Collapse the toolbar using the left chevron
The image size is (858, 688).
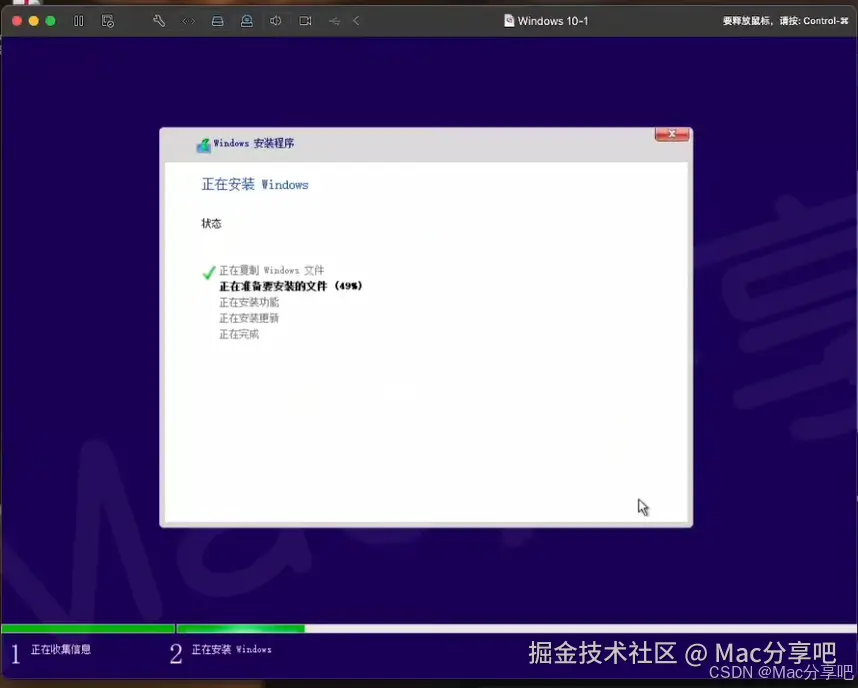click(x=356, y=20)
